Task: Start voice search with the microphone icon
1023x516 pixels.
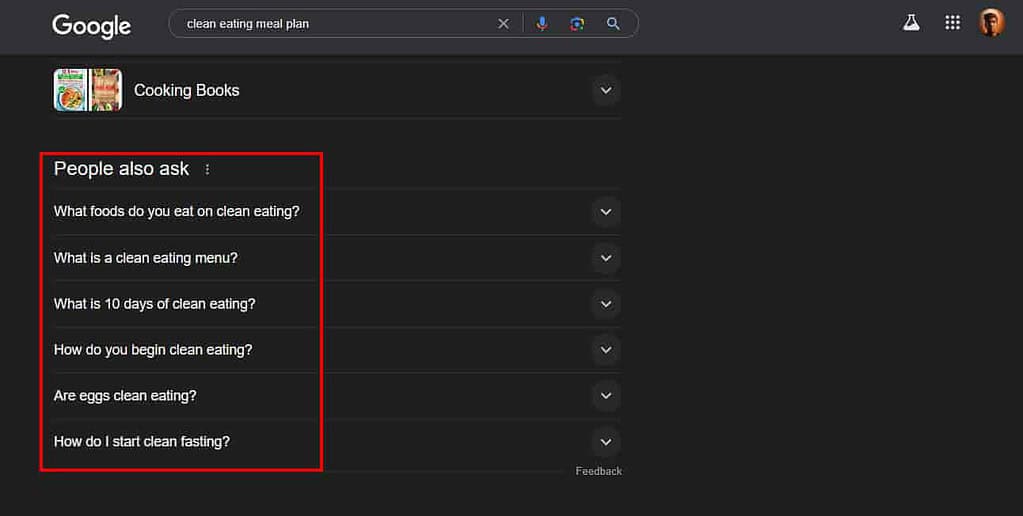Action: click(x=542, y=24)
